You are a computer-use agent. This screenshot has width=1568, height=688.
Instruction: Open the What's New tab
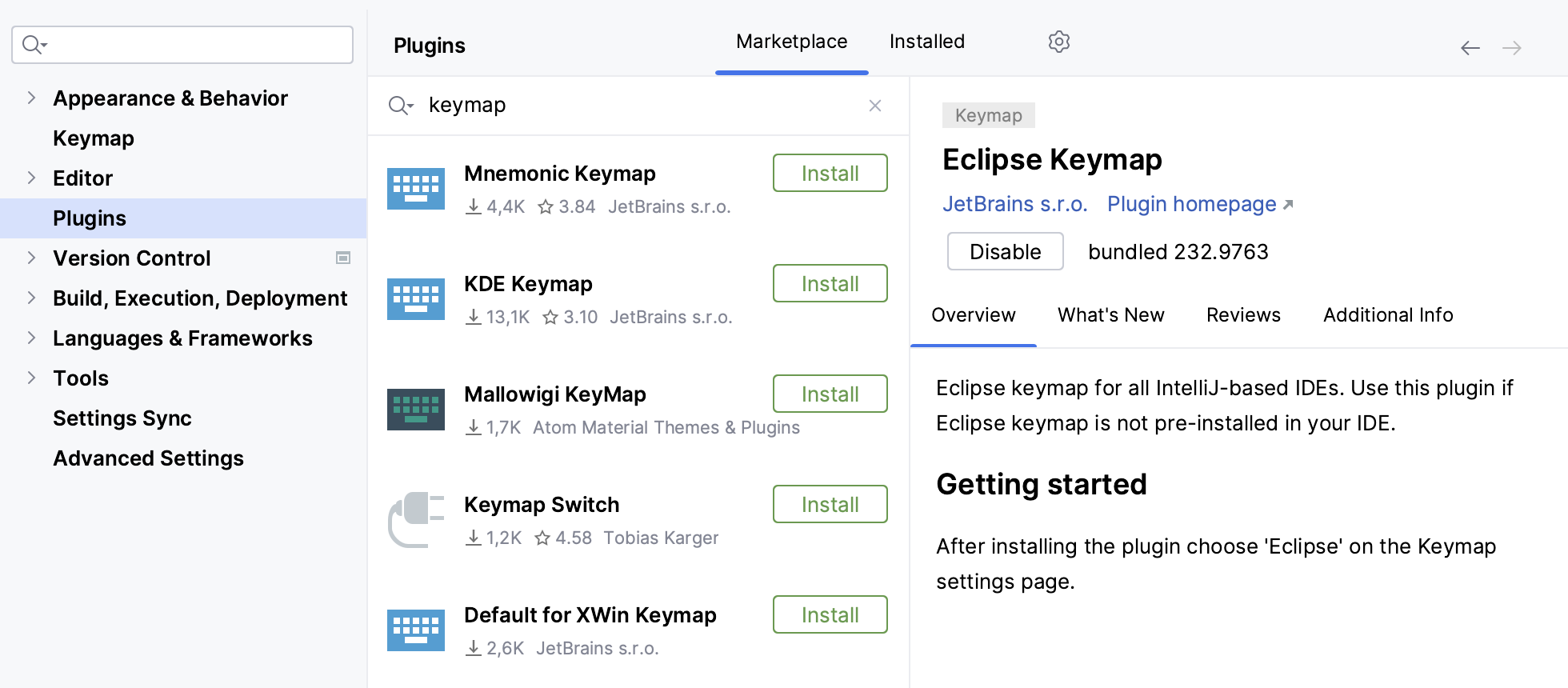pyautogui.click(x=1111, y=315)
